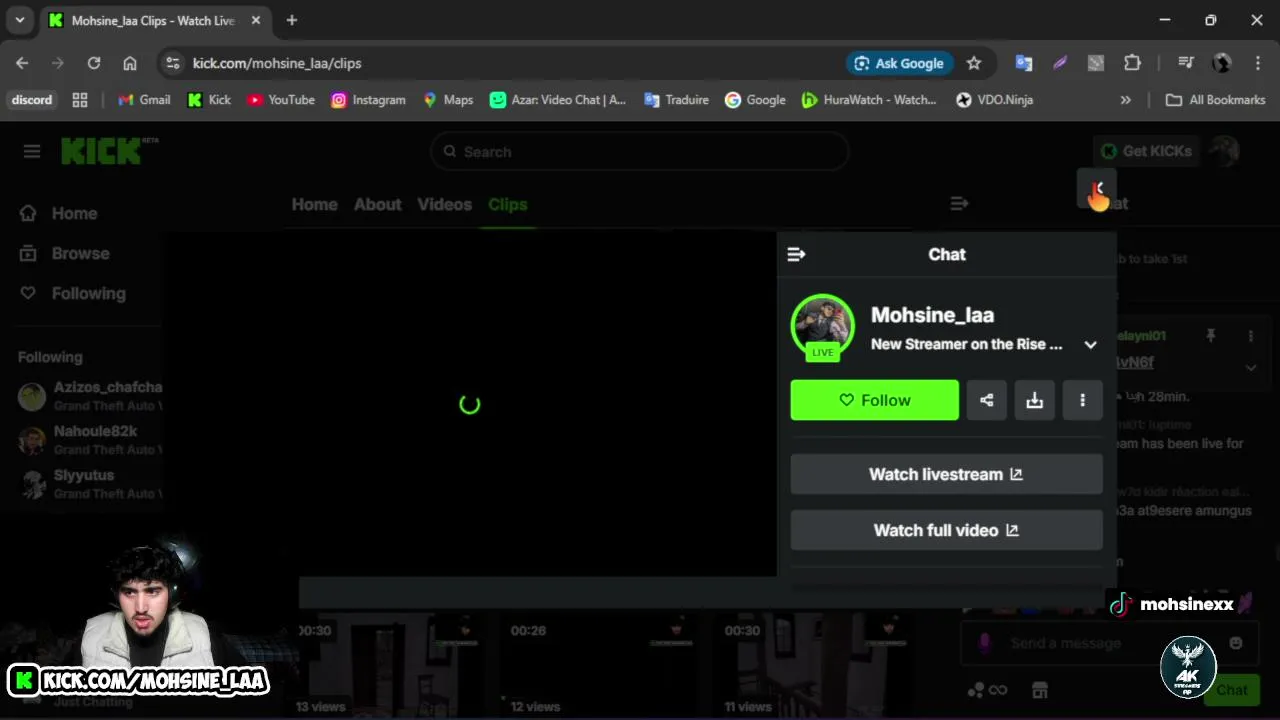Click the pinned message pin icon
Screen dimensions: 1280x720
pos(1210,336)
